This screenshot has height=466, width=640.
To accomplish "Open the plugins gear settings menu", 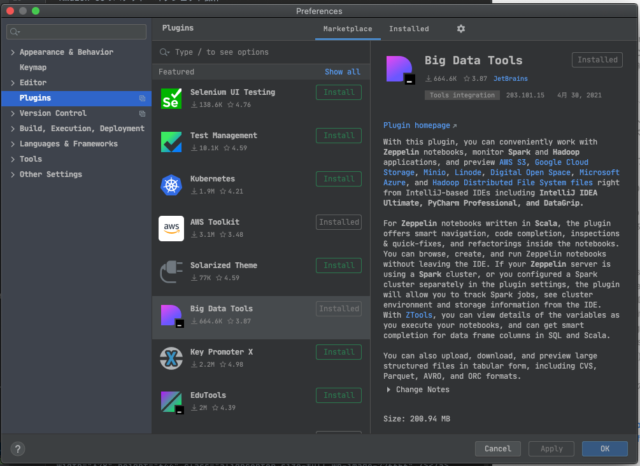I will click(461, 29).
